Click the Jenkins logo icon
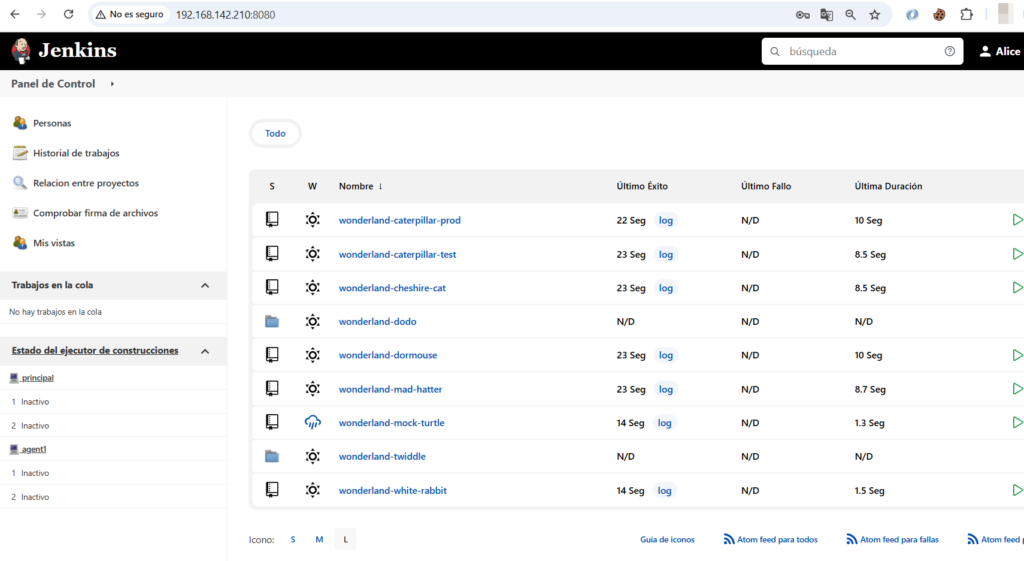 coord(20,51)
